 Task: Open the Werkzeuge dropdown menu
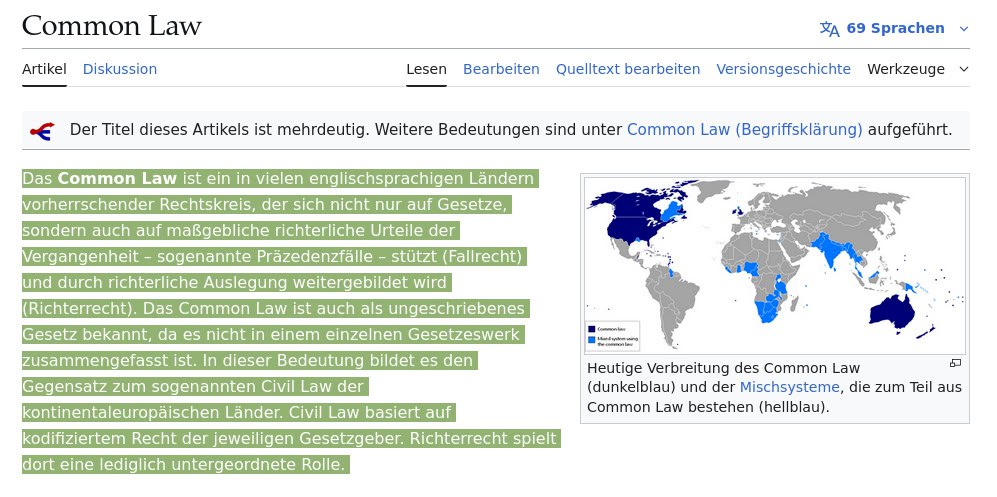click(918, 69)
